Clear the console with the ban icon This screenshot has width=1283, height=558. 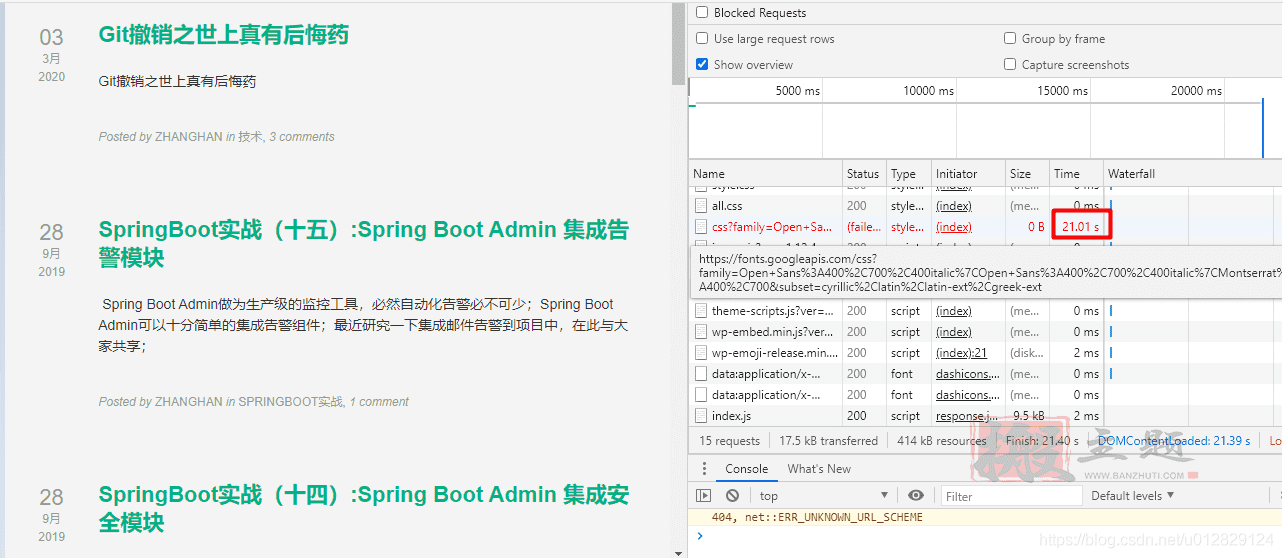click(x=732, y=496)
